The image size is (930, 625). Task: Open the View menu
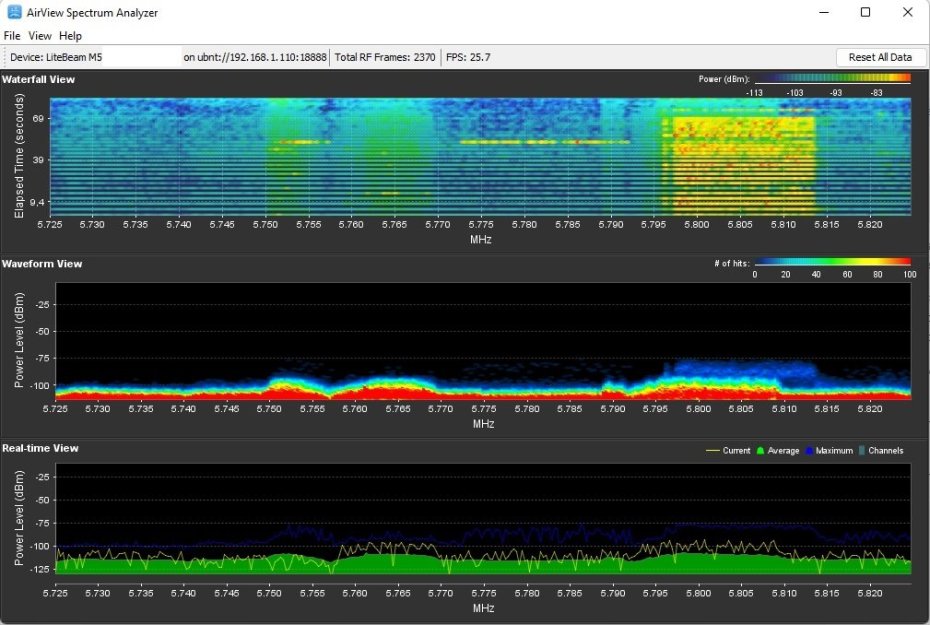click(x=40, y=36)
